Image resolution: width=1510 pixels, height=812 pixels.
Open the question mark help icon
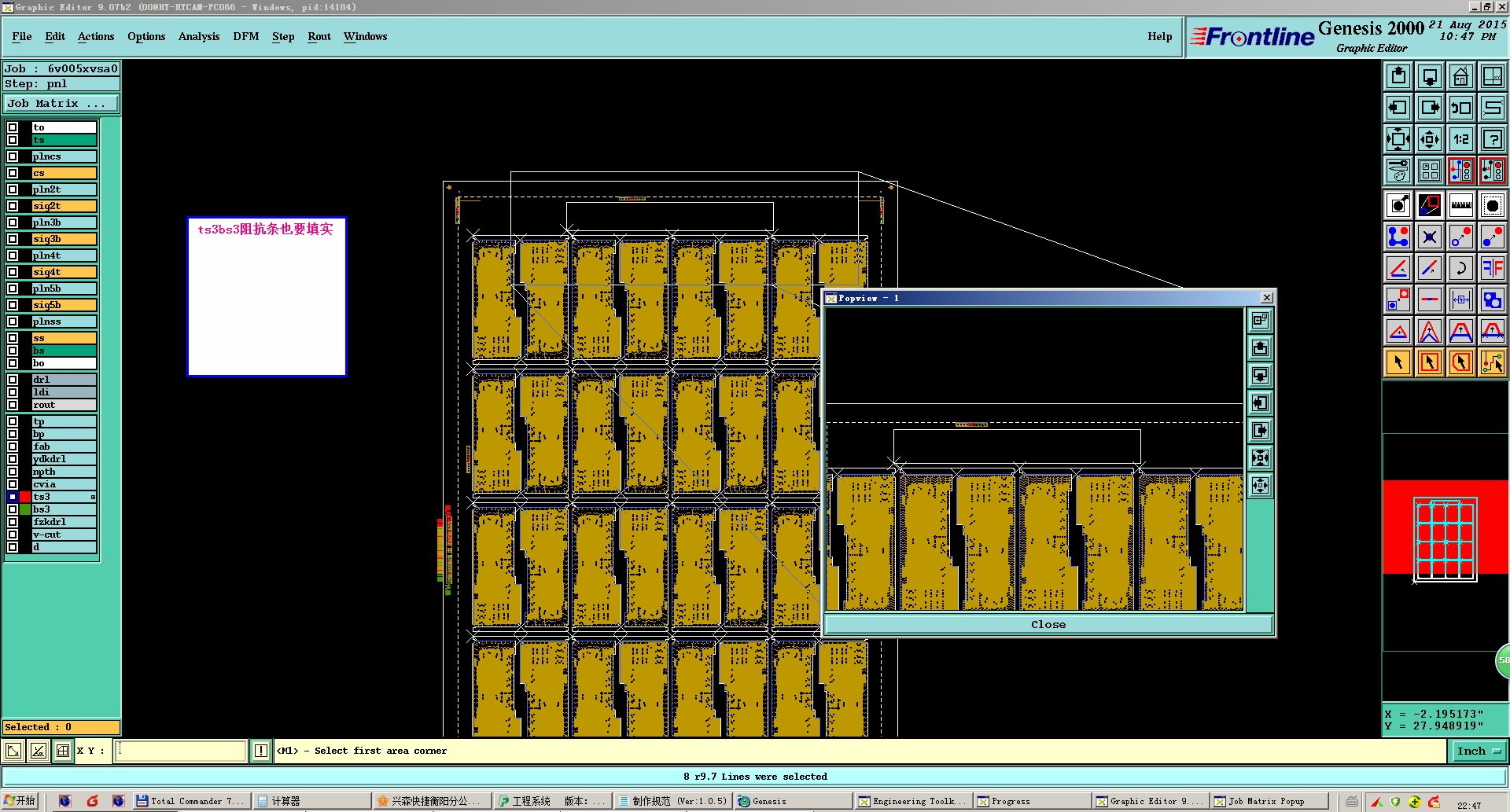(x=1493, y=139)
